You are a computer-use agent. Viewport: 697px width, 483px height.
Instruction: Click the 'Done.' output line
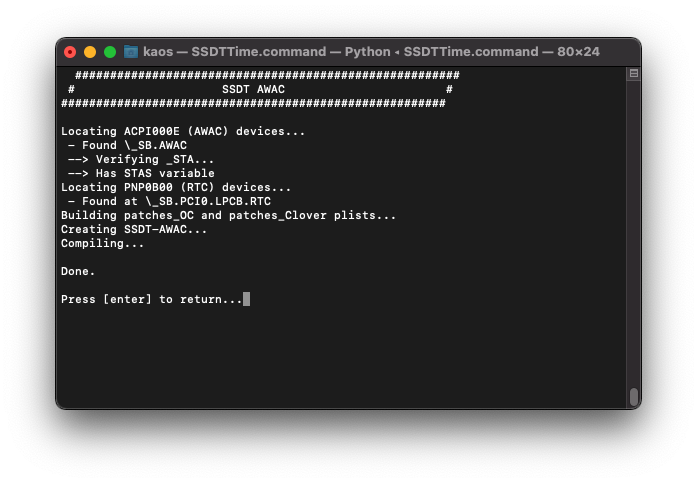pyautogui.click(x=78, y=271)
